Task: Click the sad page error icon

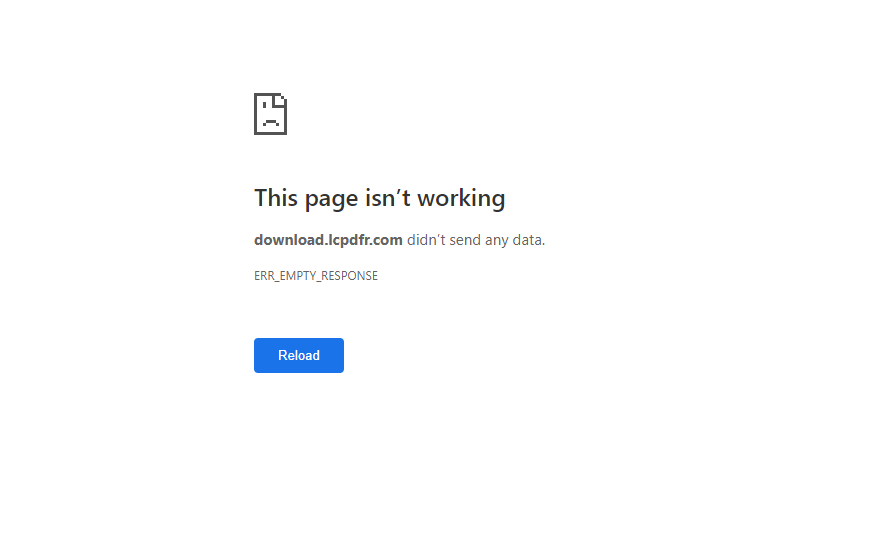Action: 270,114
